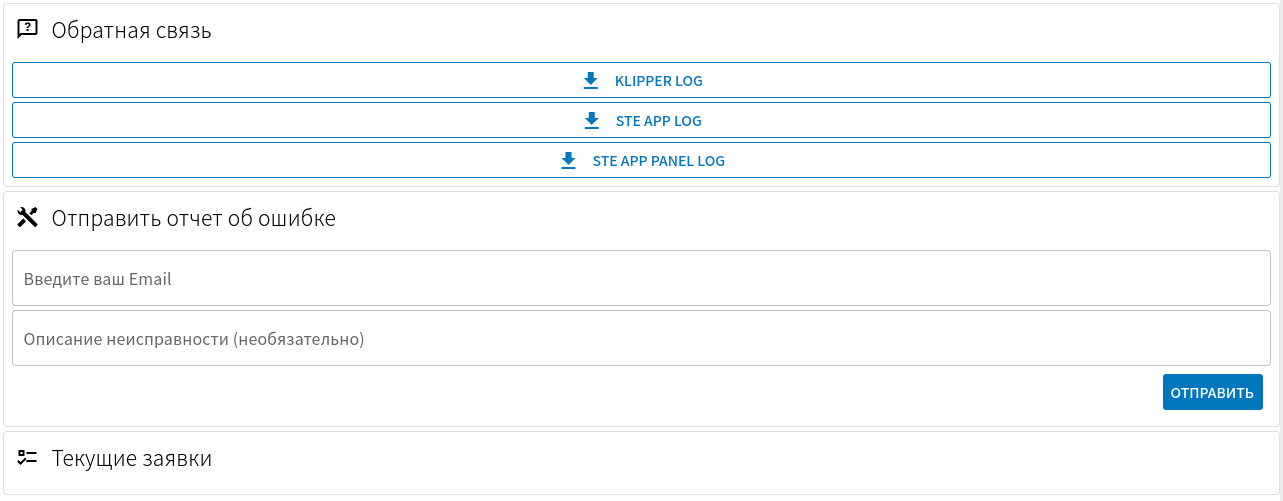Click the Обратная связь heading
The image size is (1283, 501).
click(131, 31)
